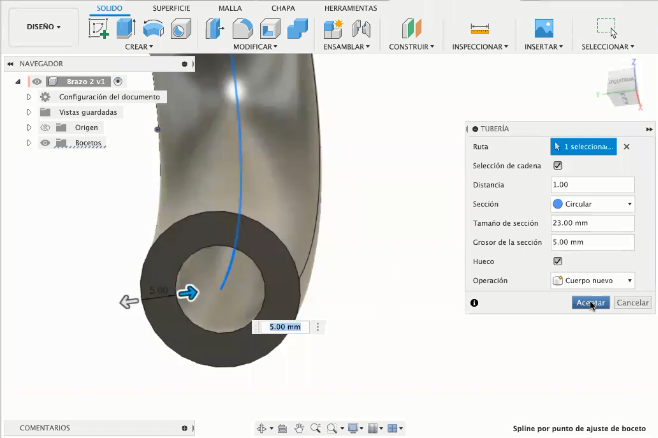Click the Orbit navigation icon

(x=261, y=428)
